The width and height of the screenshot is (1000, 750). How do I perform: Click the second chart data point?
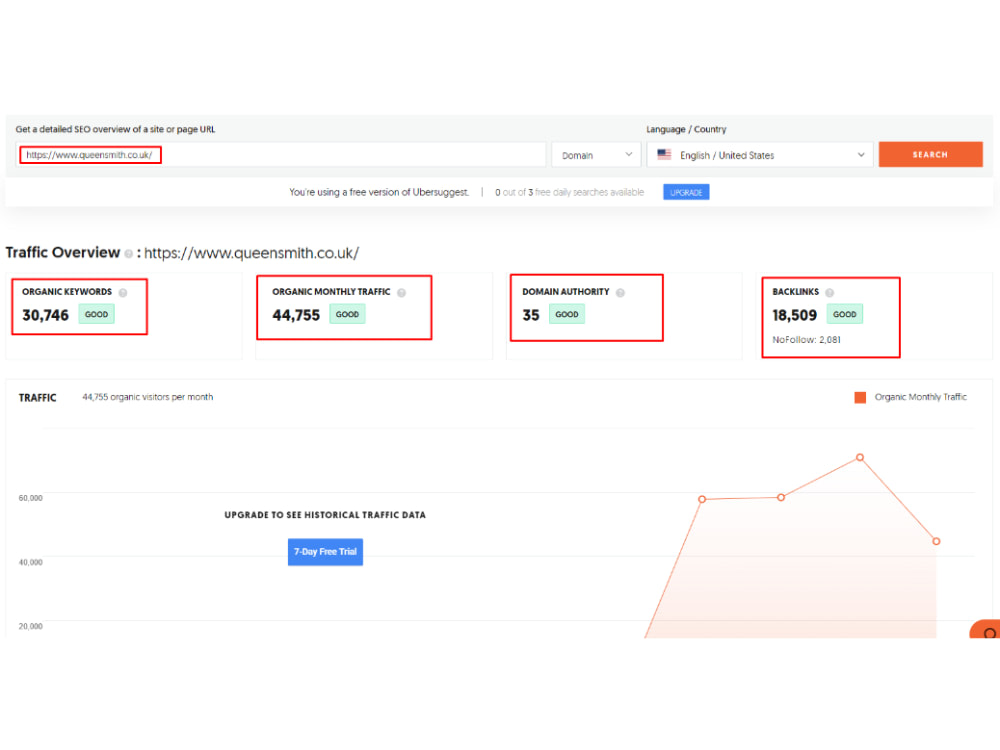pos(781,497)
